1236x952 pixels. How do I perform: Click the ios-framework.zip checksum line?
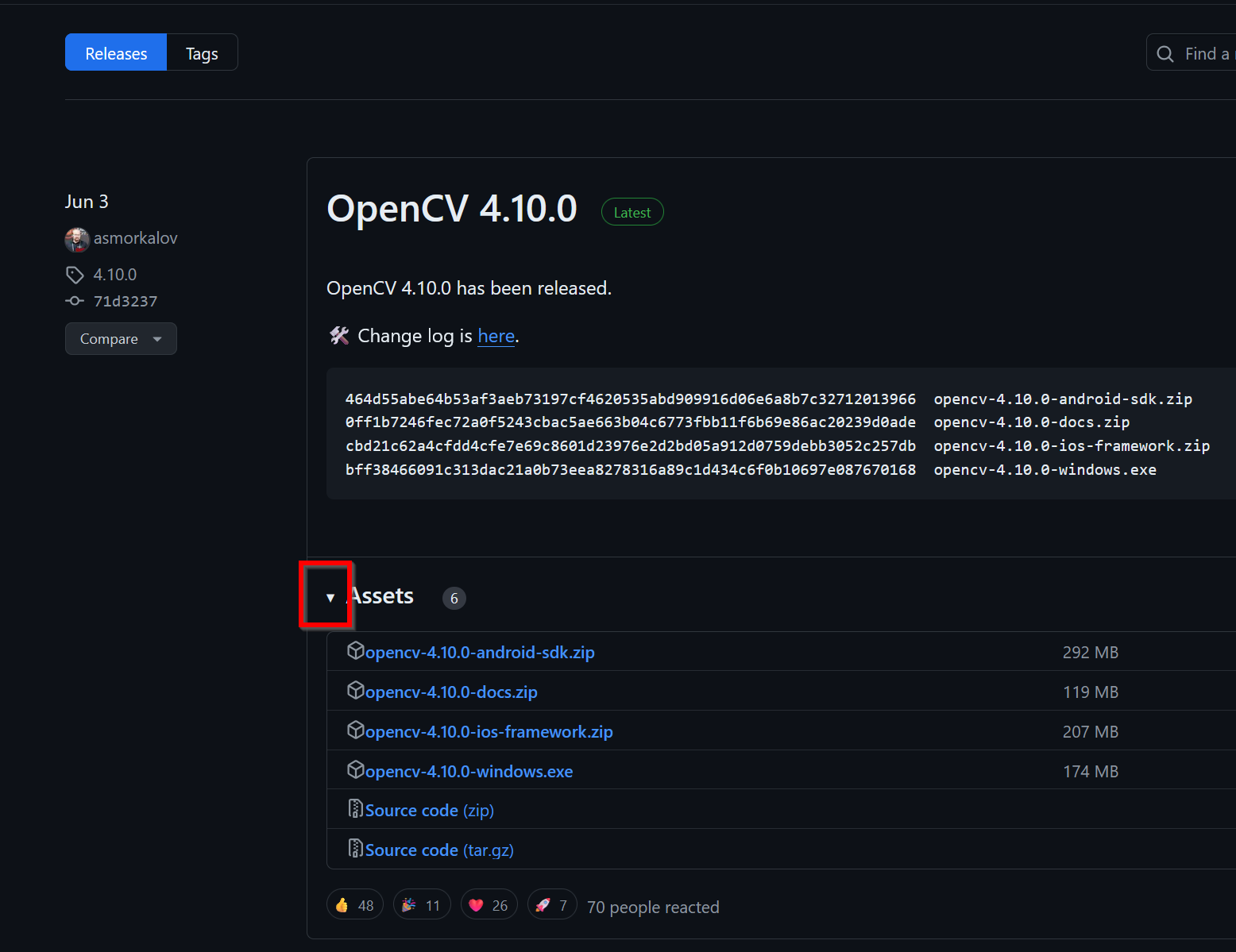tap(778, 445)
